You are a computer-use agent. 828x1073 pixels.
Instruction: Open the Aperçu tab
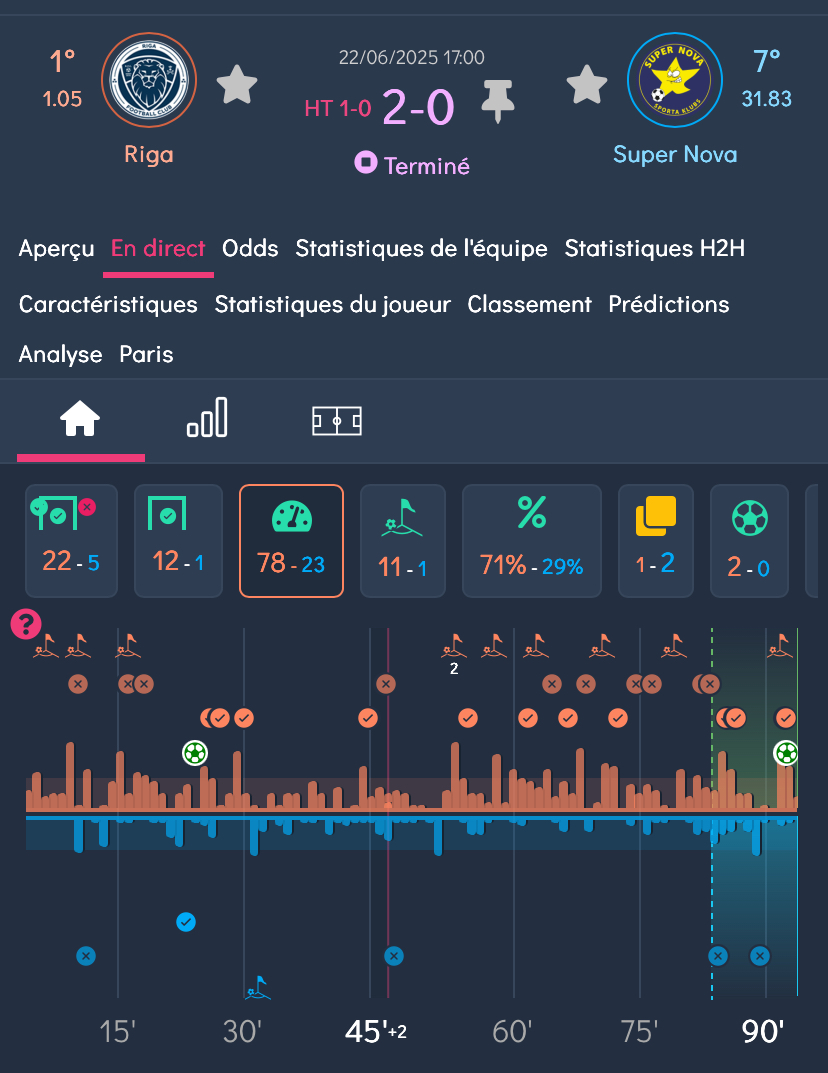coord(57,248)
